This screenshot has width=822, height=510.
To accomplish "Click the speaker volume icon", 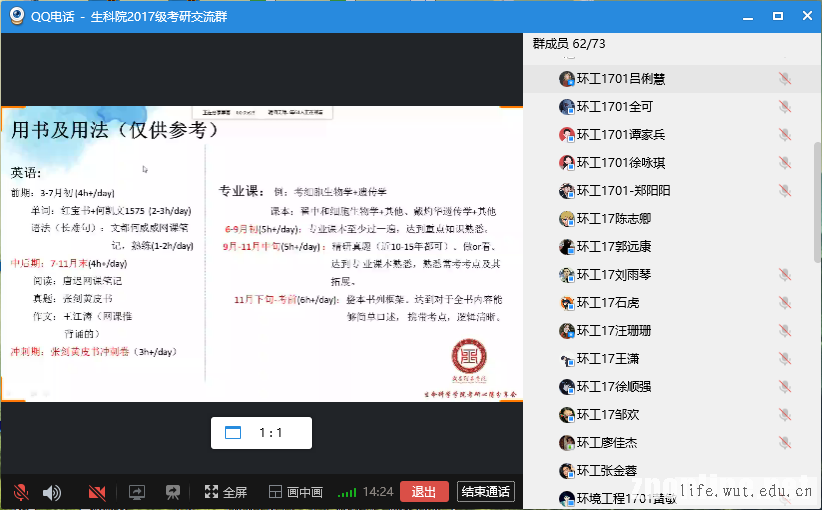I will click(51, 492).
